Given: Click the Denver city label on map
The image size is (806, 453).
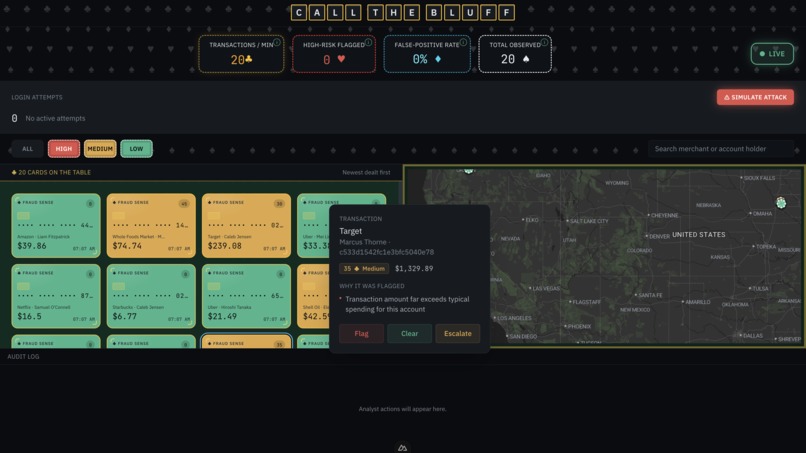Looking at the screenshot, I should tap(659, 237).
